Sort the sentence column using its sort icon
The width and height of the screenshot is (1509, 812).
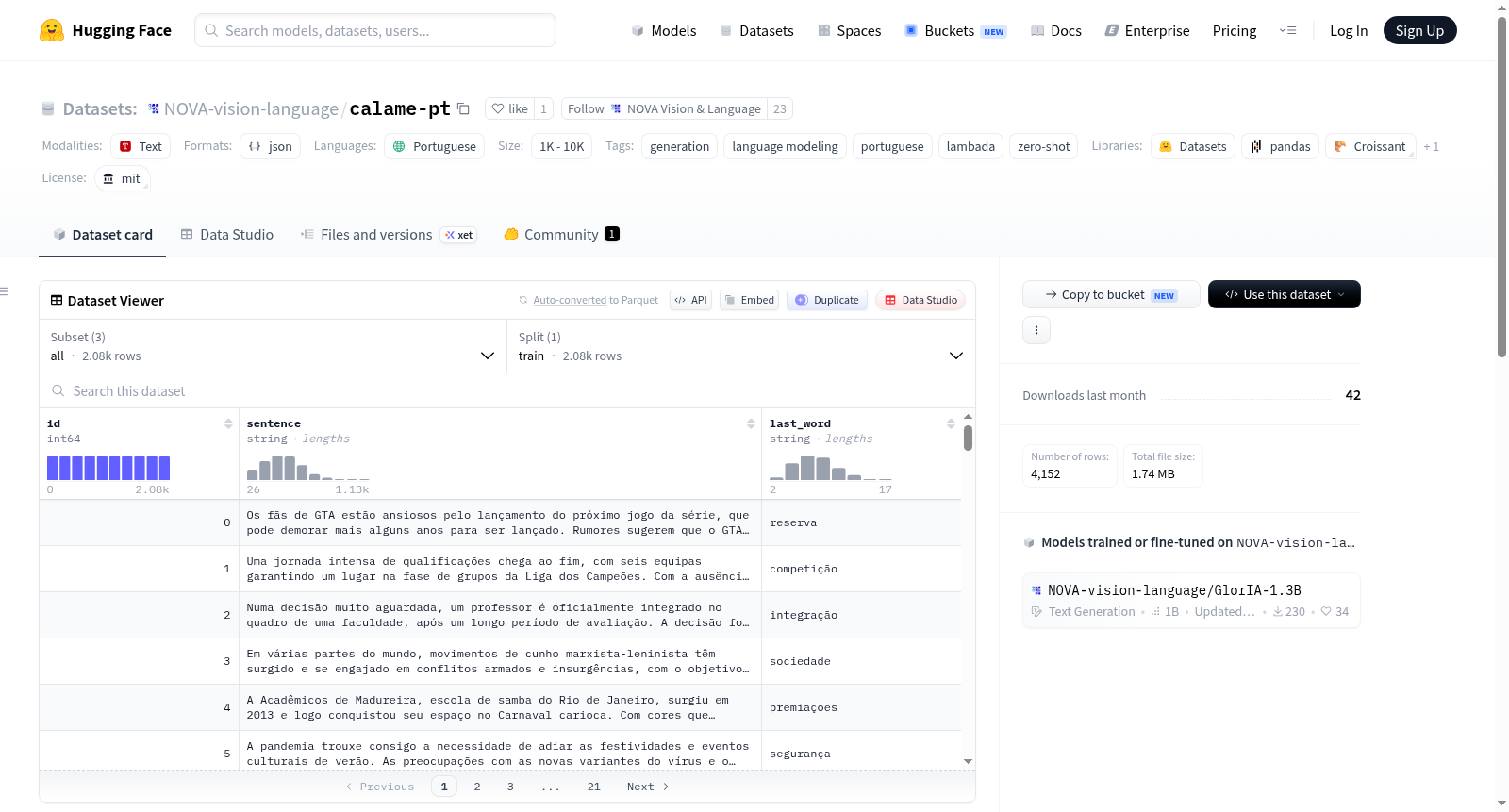[x=751, y=423]
